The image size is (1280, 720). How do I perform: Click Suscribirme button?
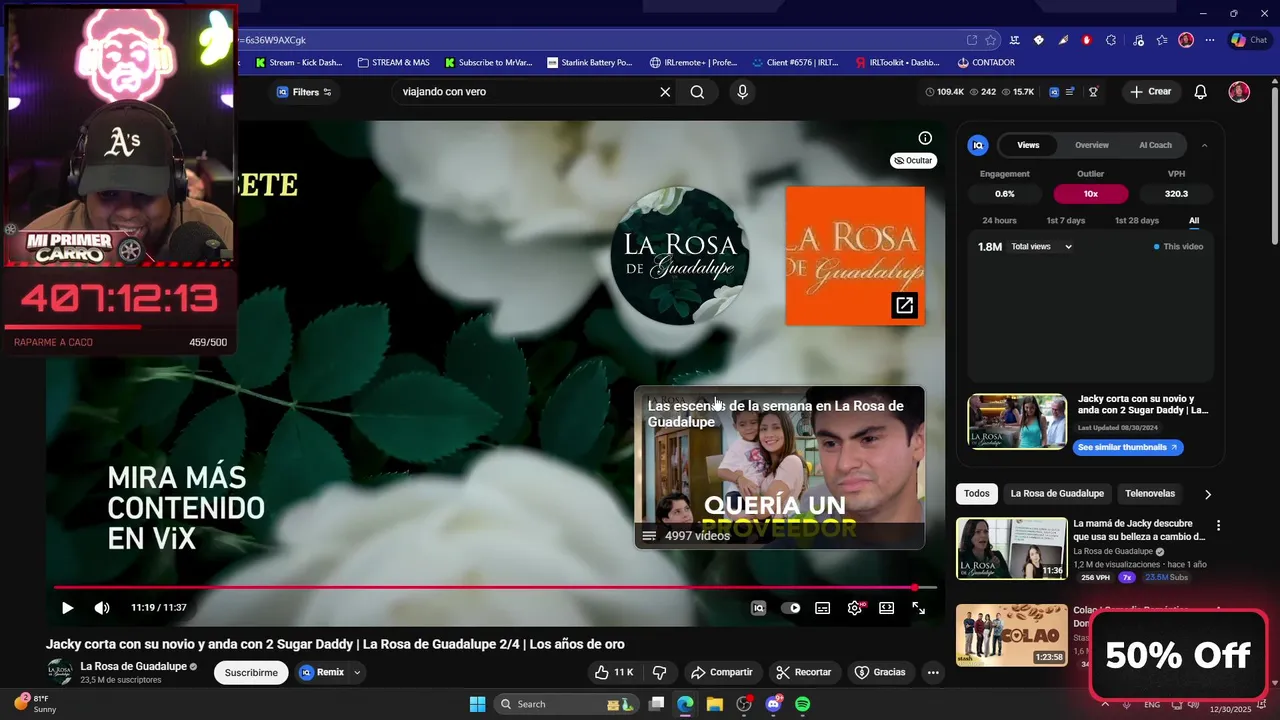pyautogui.click(x=251, y=673)
